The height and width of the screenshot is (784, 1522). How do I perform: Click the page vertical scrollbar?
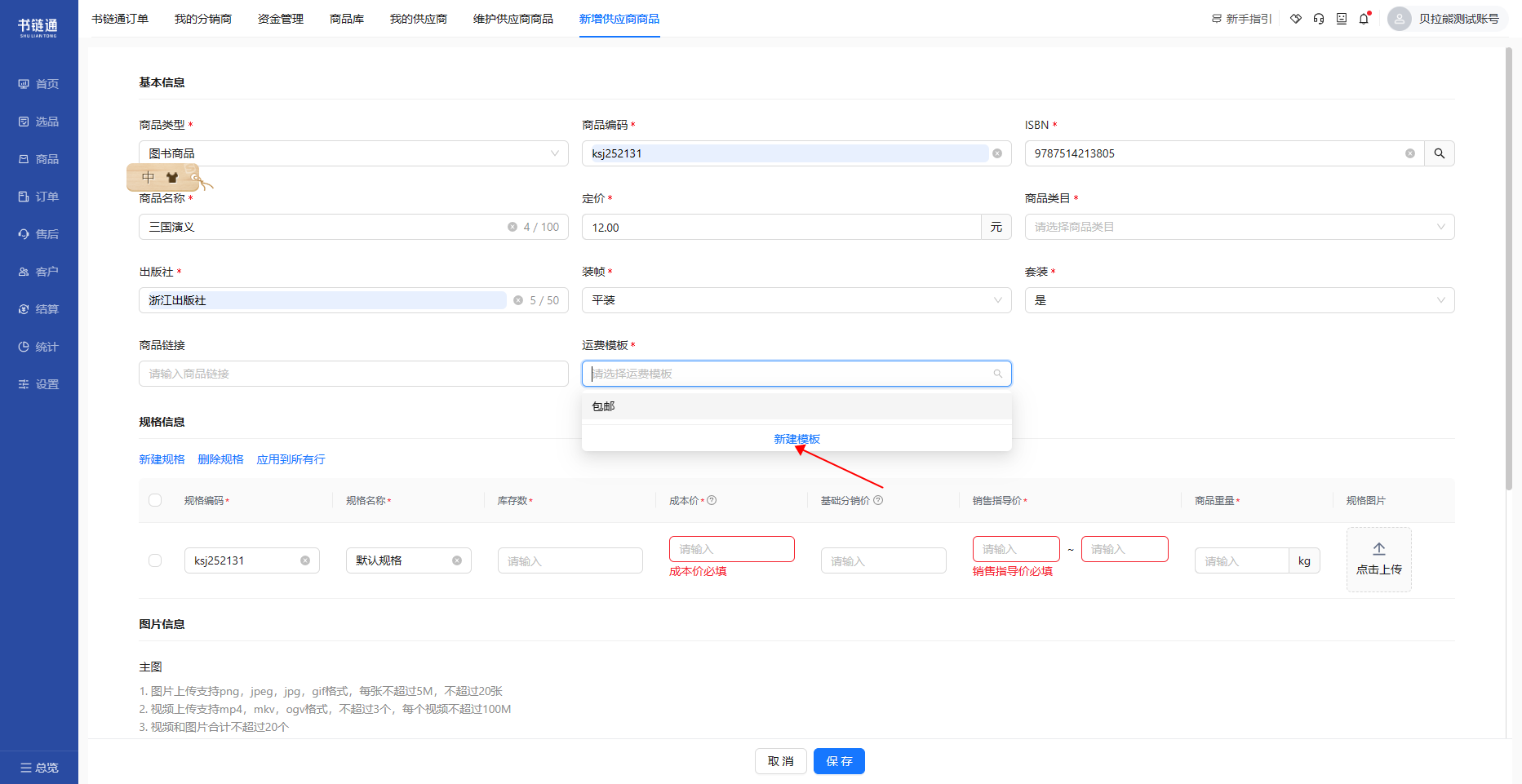tap(1509, 269)
